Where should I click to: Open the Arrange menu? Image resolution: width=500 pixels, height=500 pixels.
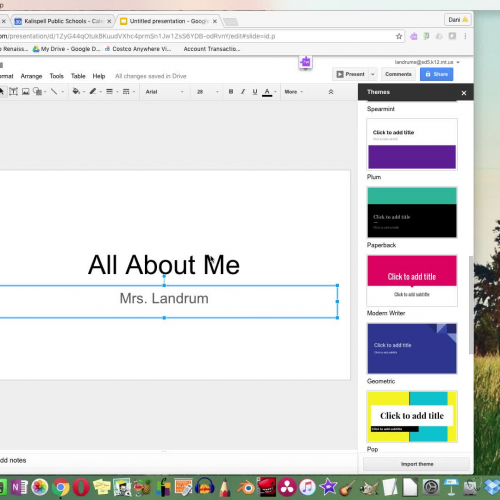31,76
